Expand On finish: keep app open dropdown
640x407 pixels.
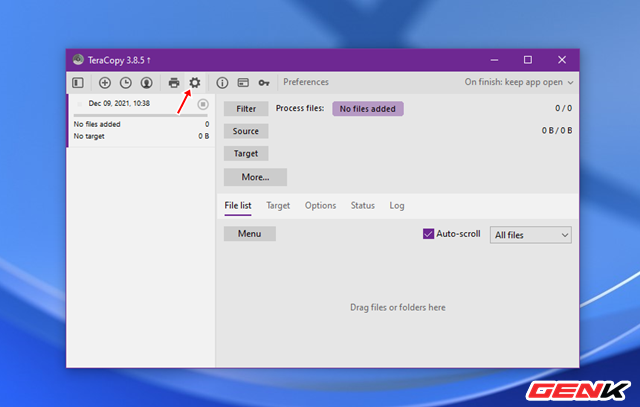click(x=519, y=82)
